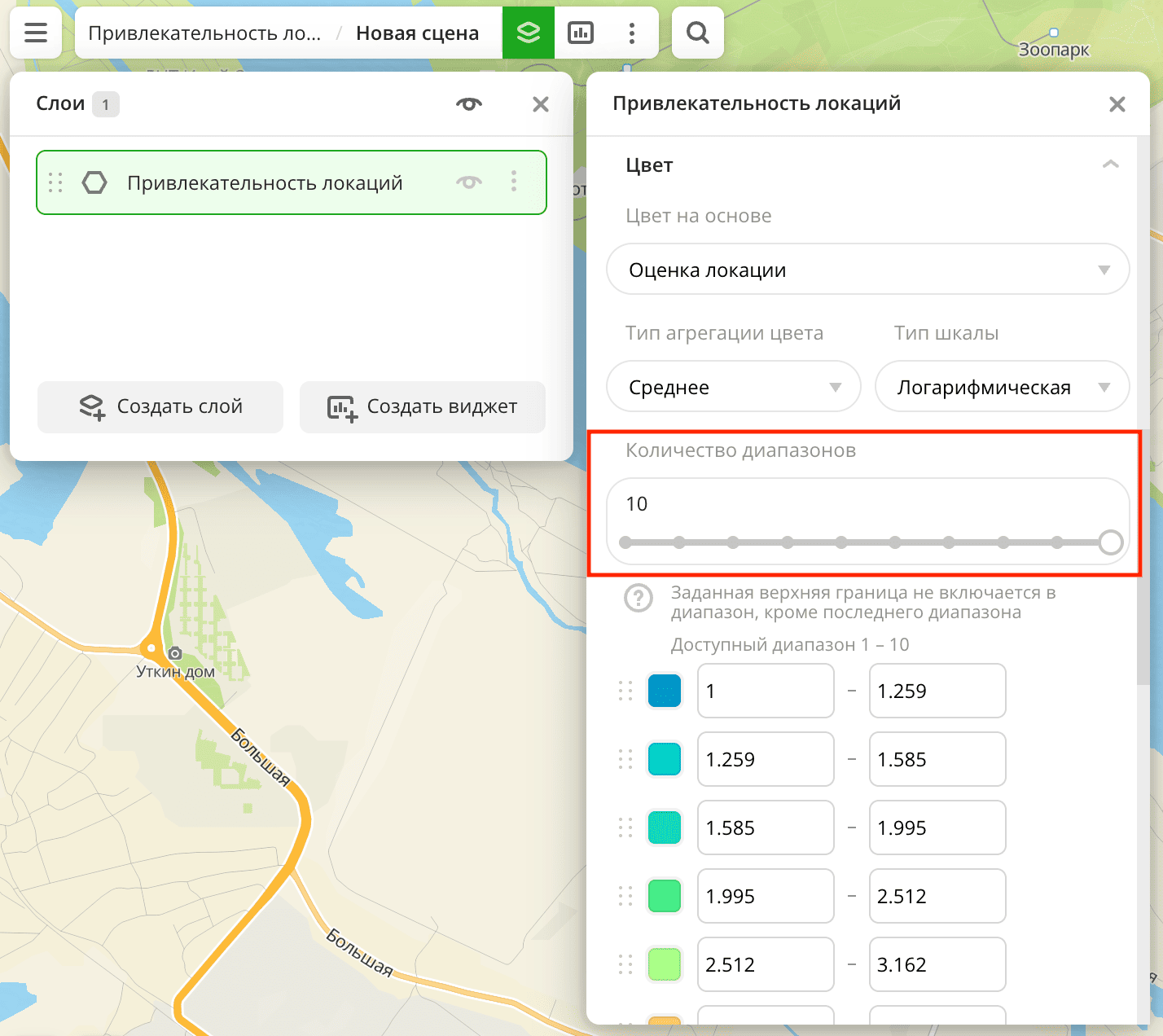Click the Создать виджет button
The image size is (1163, 1036).
tap(423, 406)
